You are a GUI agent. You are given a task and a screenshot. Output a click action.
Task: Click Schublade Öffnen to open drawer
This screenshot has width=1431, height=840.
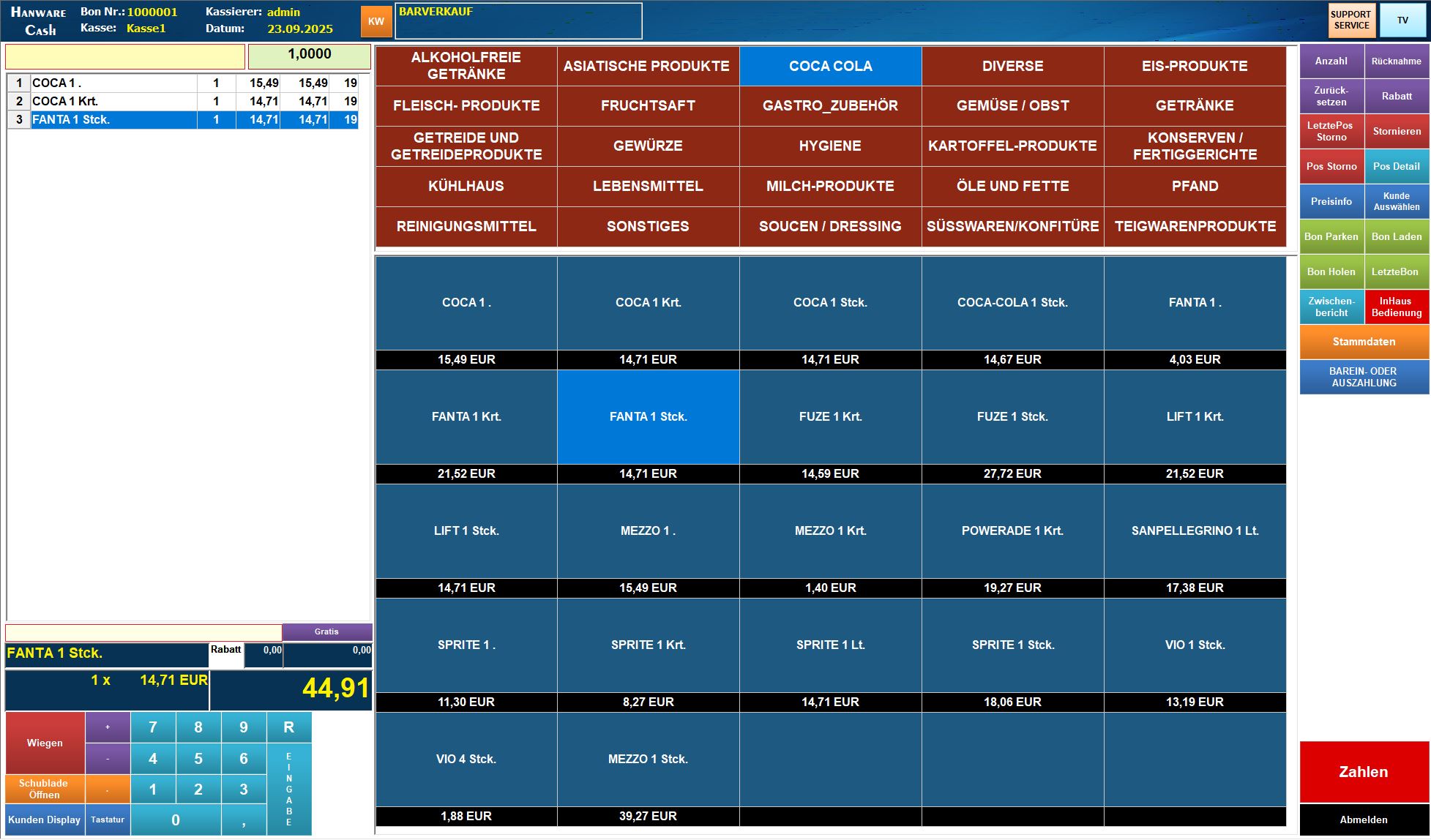pyautogui.click(x=44, y=789)
